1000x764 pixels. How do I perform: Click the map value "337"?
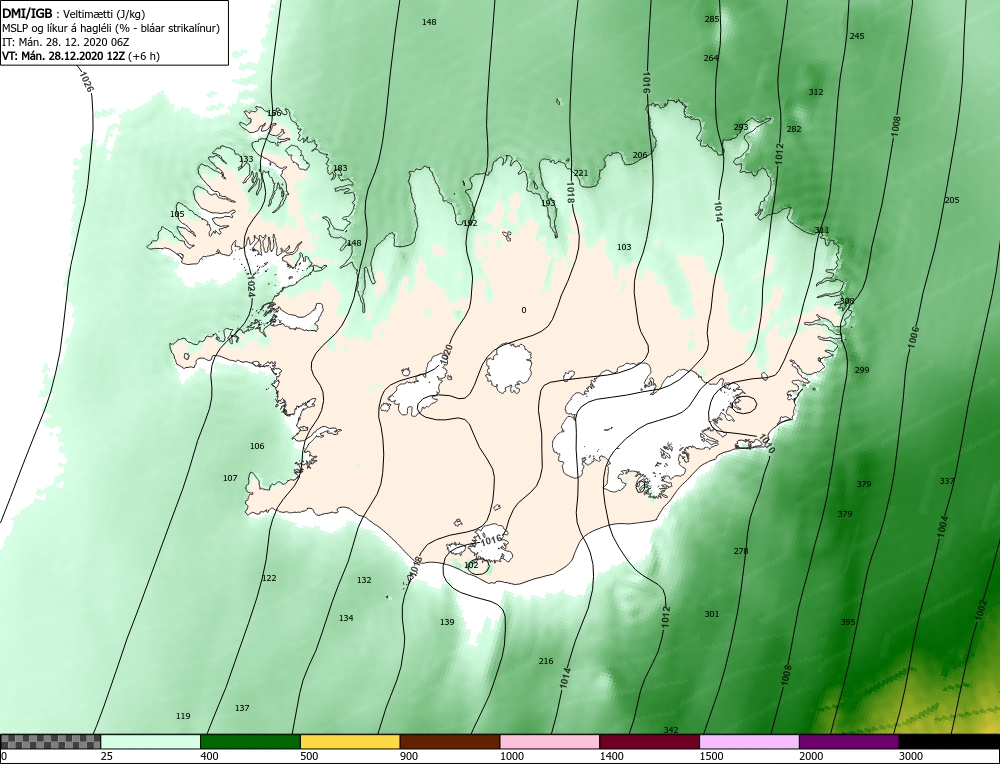tap(947, 481)
